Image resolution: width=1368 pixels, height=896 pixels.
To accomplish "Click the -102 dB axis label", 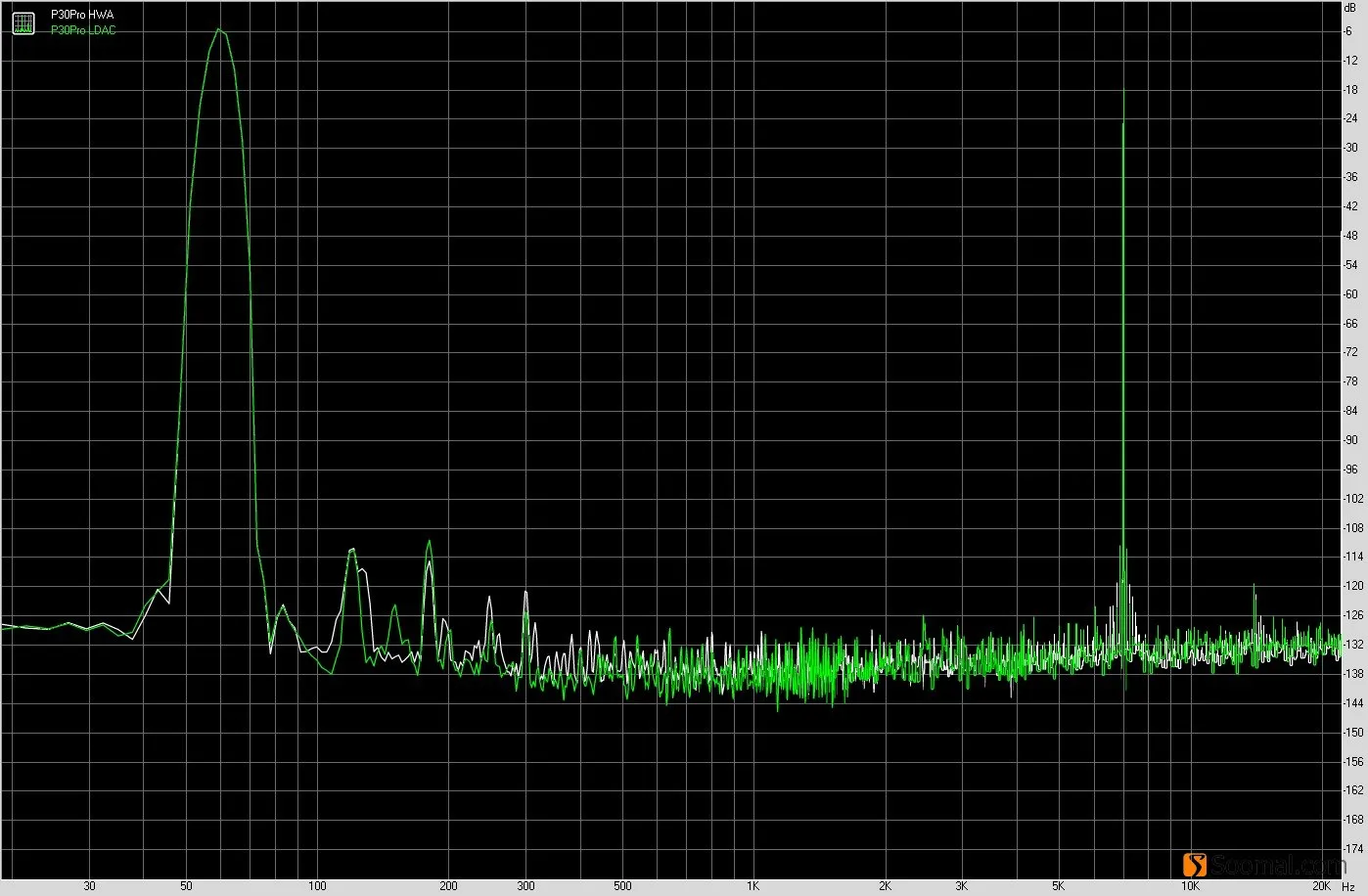I will (1353, 499).
